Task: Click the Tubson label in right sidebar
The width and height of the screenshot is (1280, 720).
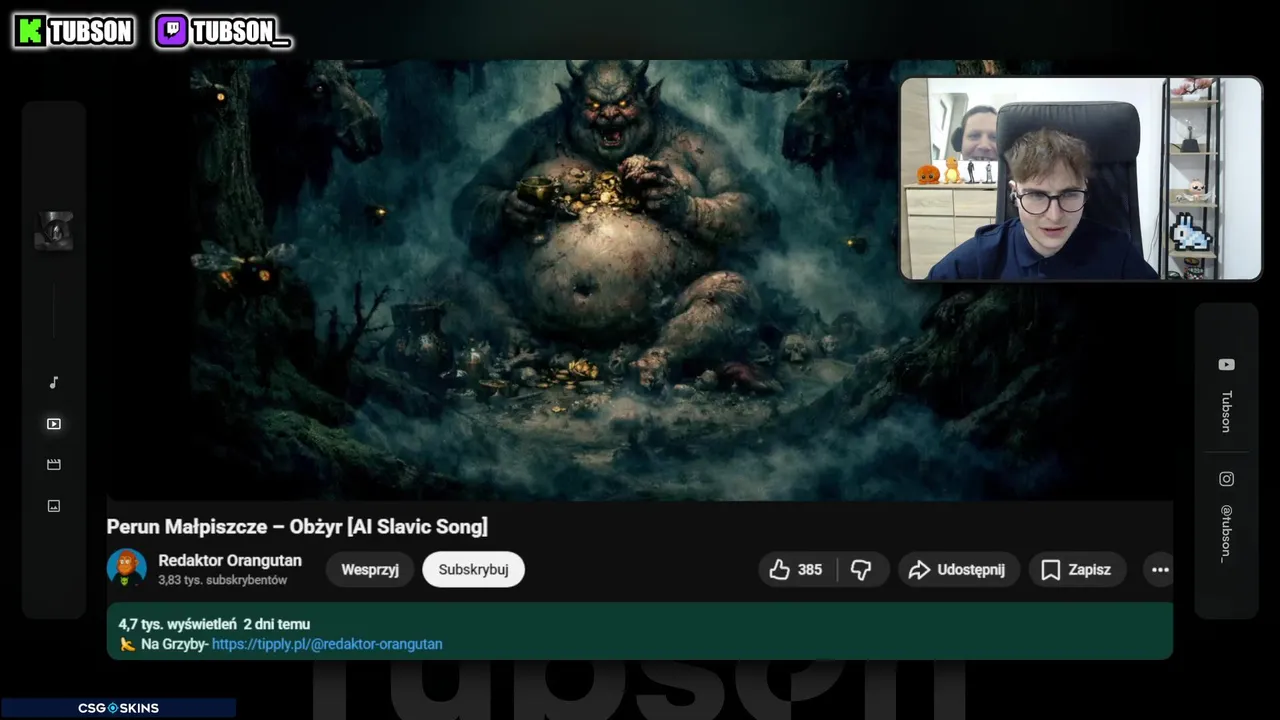Action: (1226, 411)
